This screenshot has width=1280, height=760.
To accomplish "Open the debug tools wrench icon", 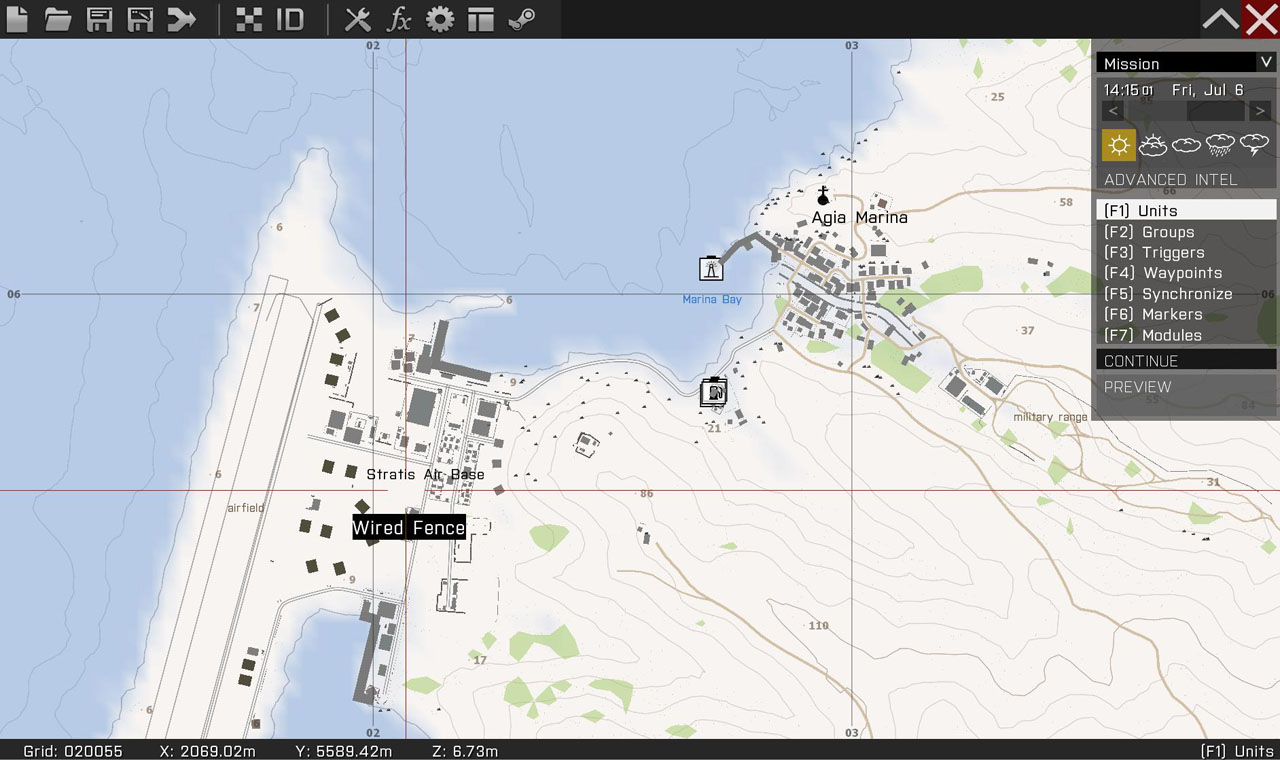I will click(x=358, y=19).
